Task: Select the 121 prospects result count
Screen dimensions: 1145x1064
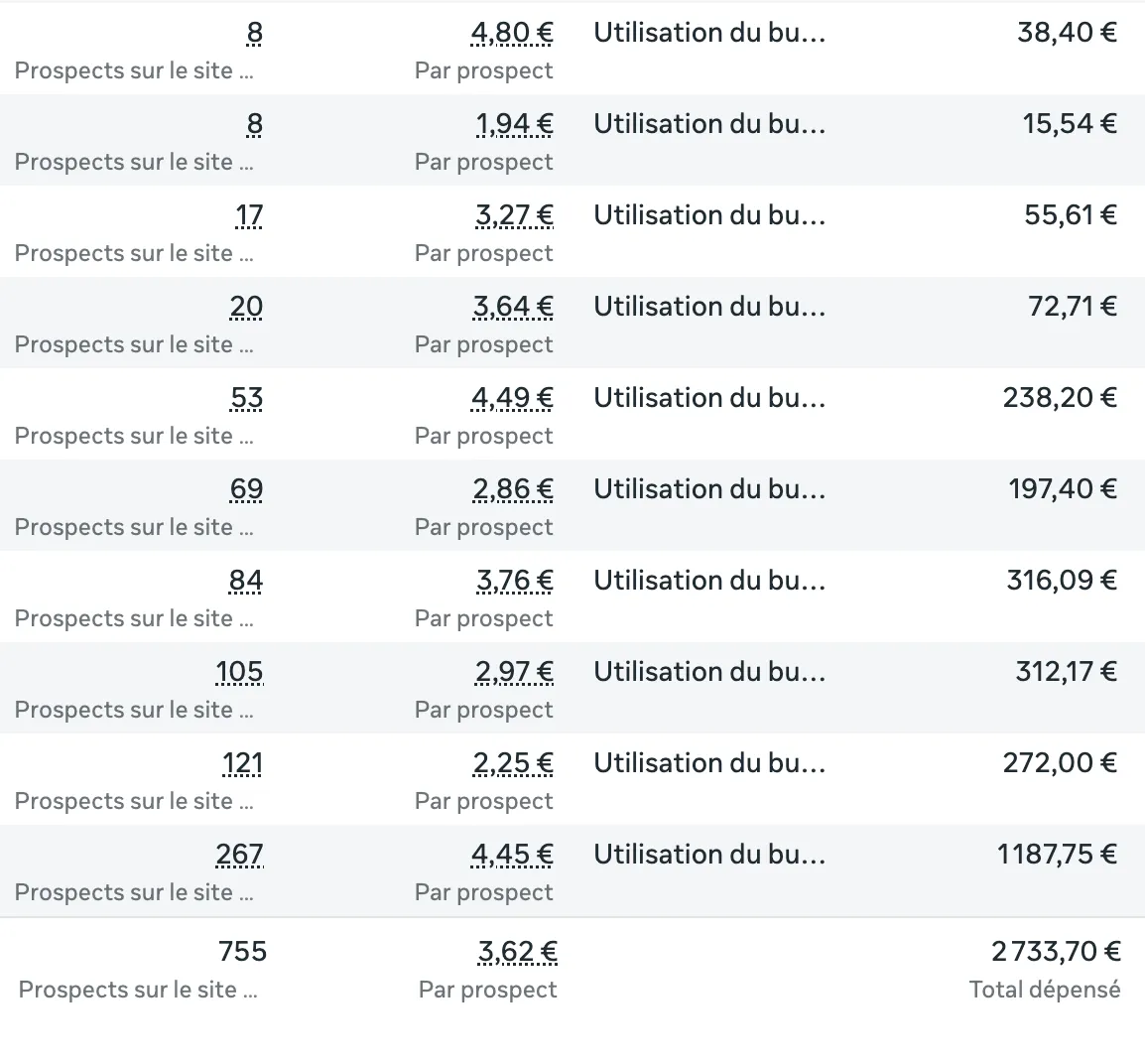Action: 242,763
